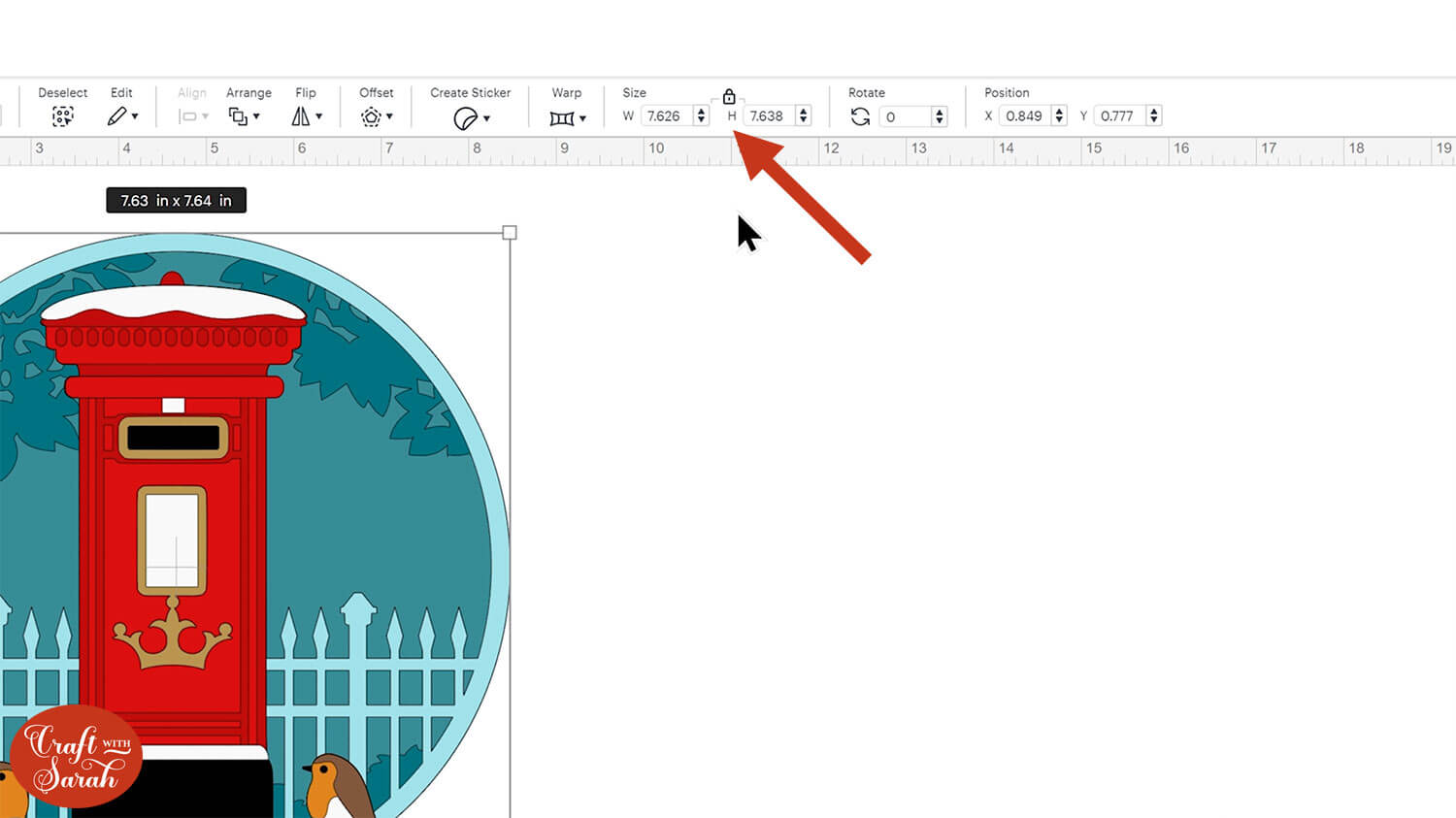This screenshot has width=1456, height=818.
Task: Click the Y position field 0.777
Action: (x=1119, y=116)
